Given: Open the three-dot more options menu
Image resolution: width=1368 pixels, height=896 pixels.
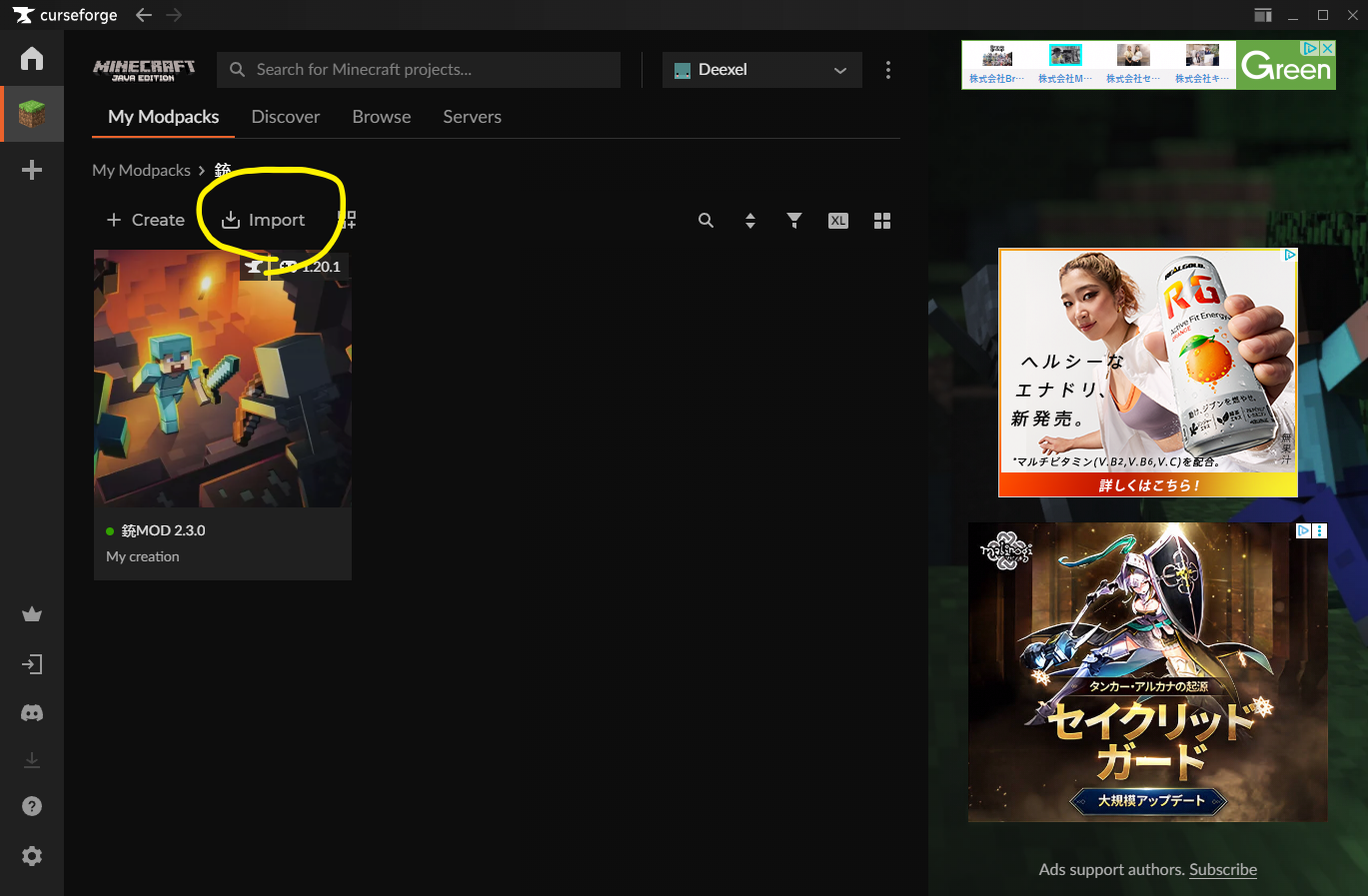Looking at the screenshot, I should (x=888, y=70).
